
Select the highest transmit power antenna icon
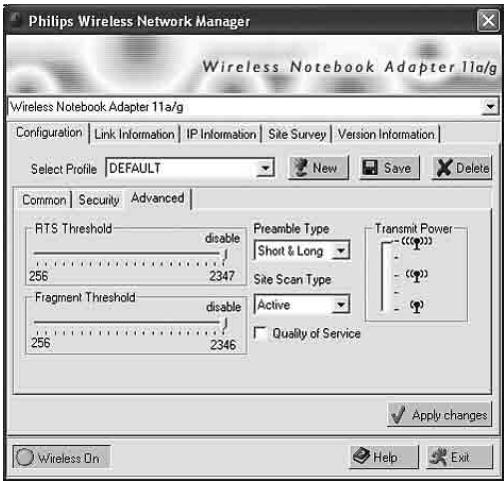[417, 243]
